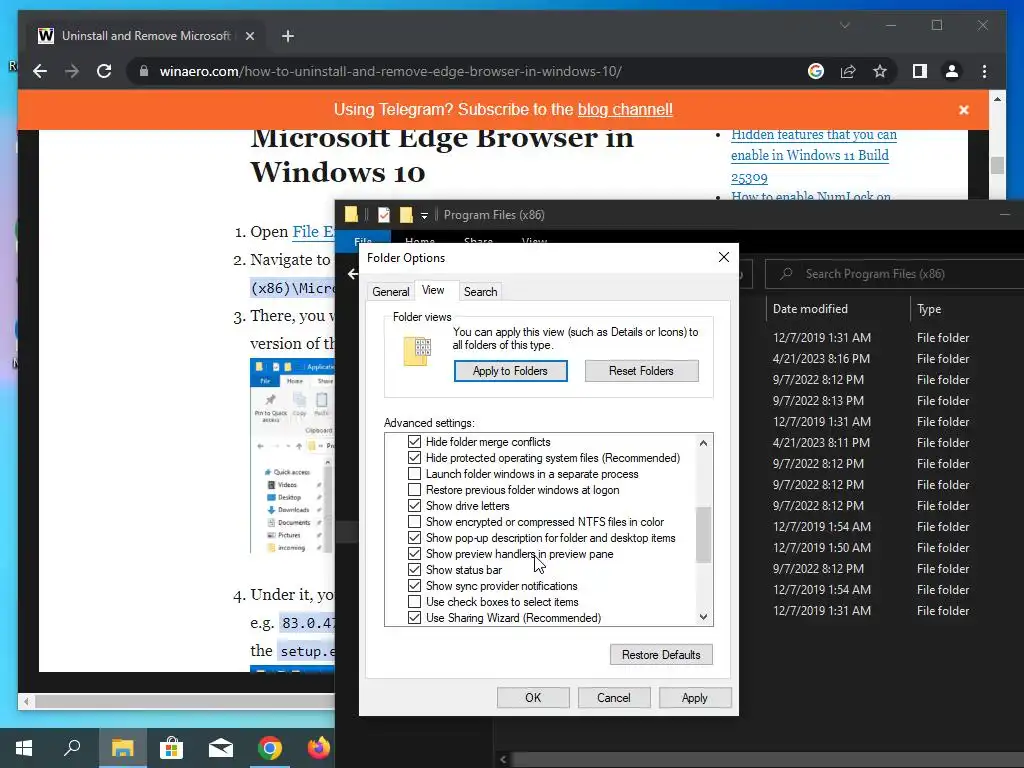The width and height of the screenshot is (1024, 768).
Task: Switch to General tab in Folder Options
Action: [x=391, y=292]
